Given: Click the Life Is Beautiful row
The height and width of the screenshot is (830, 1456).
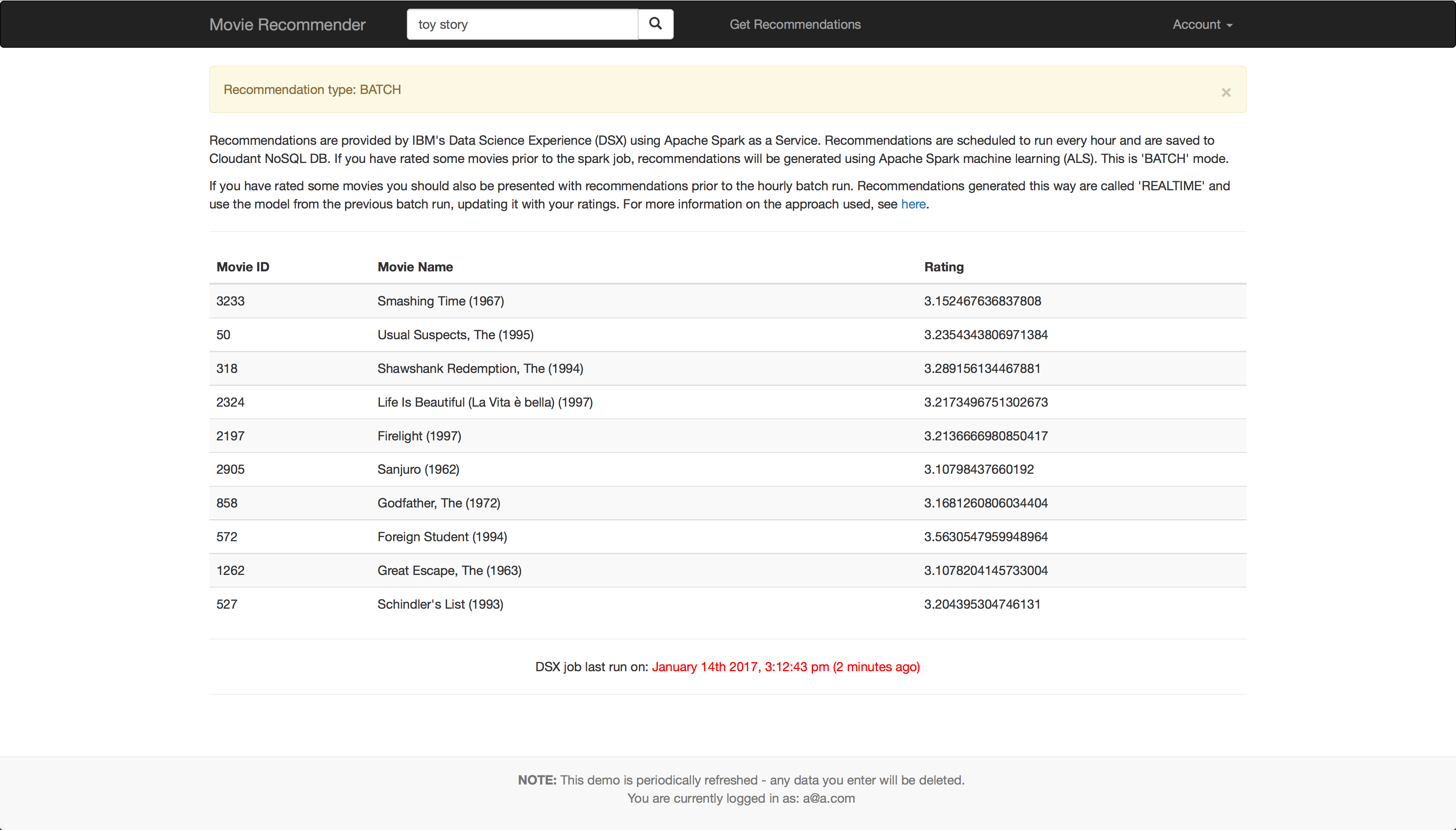Looking at the screenshot, I should 485,402.
